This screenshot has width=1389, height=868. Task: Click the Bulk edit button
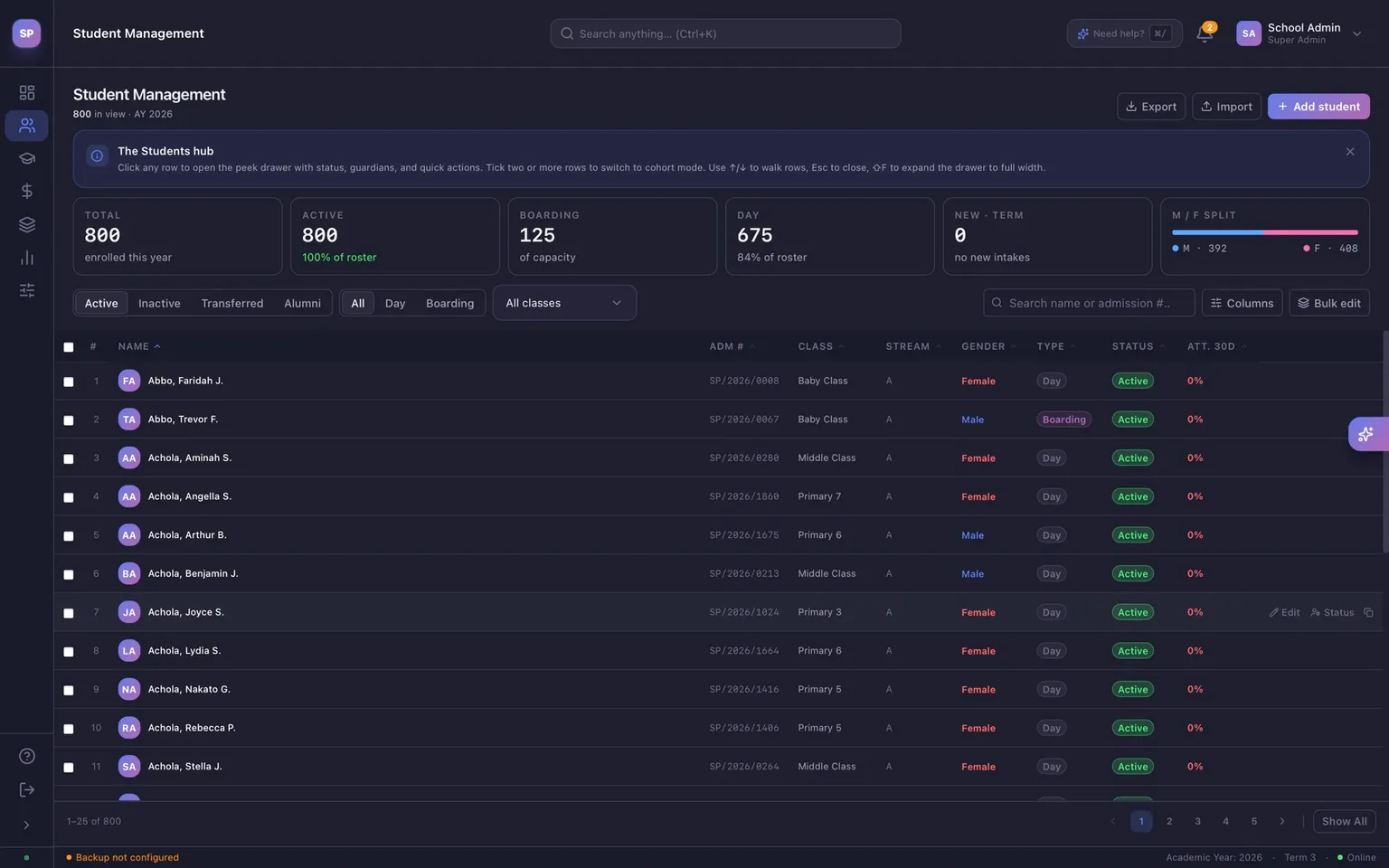tap(1329, 303)
